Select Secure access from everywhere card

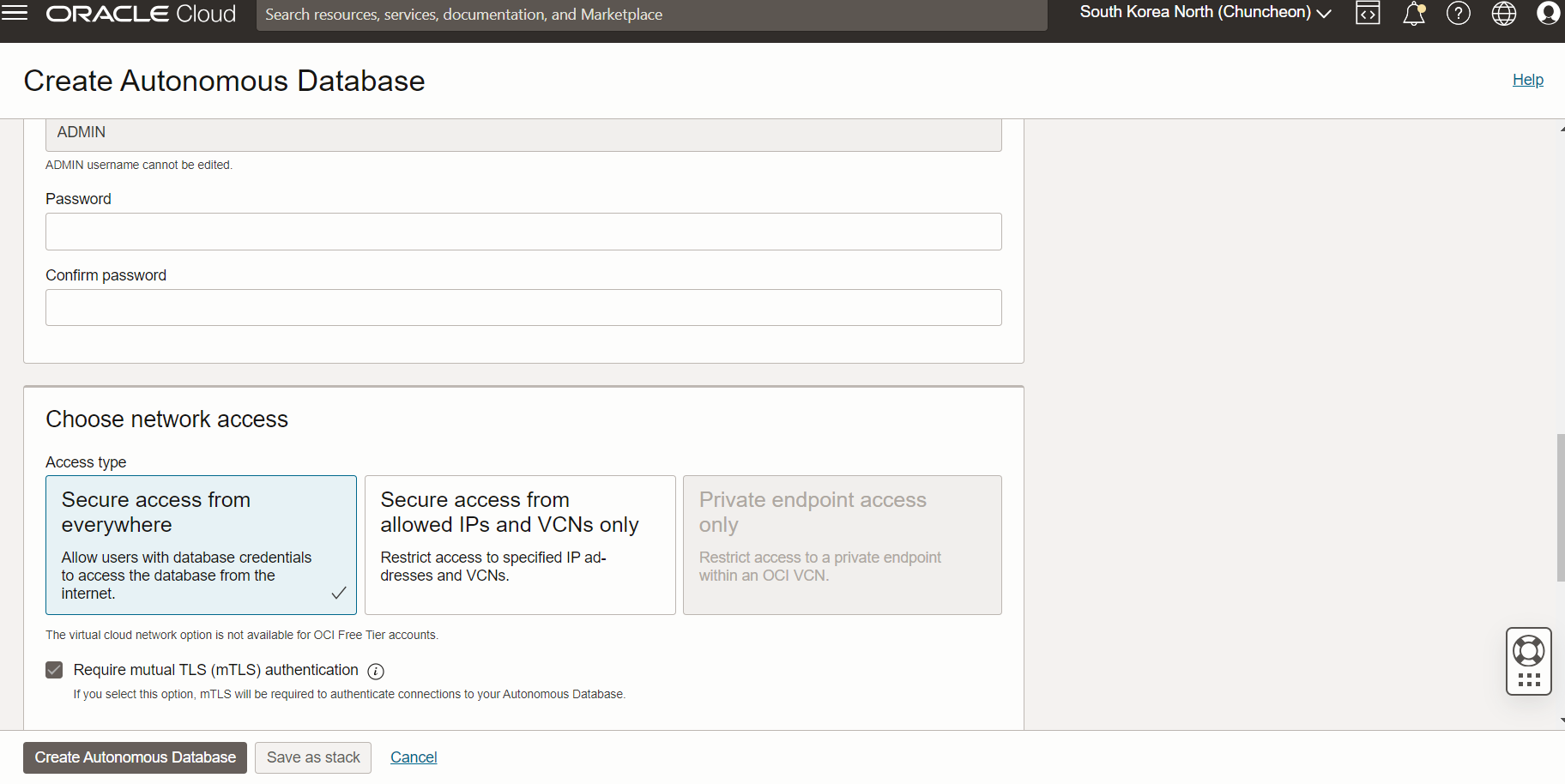[201, 545]
